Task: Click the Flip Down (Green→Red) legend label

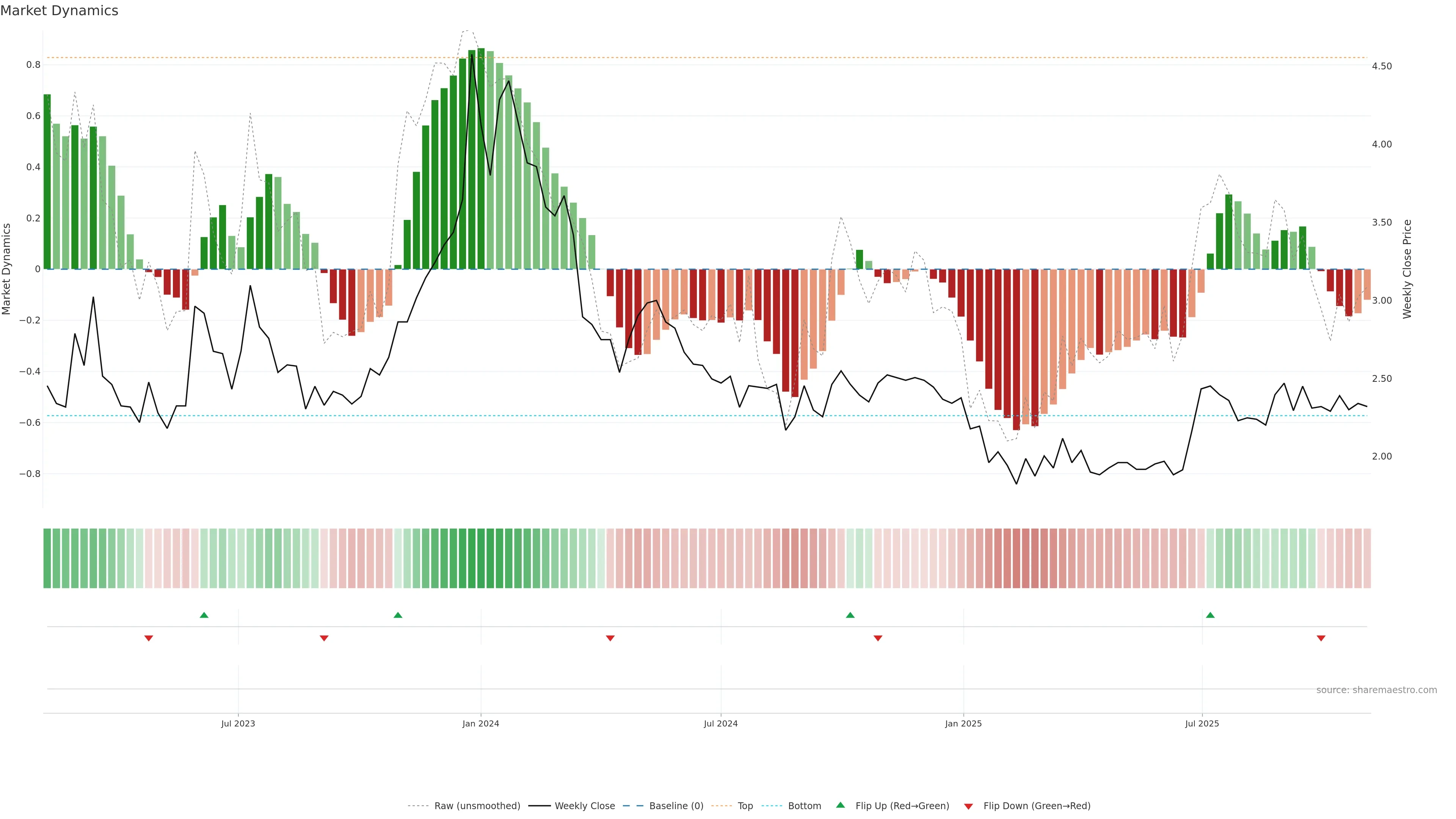Action: pyautogui.click(x=1037, y=806)
